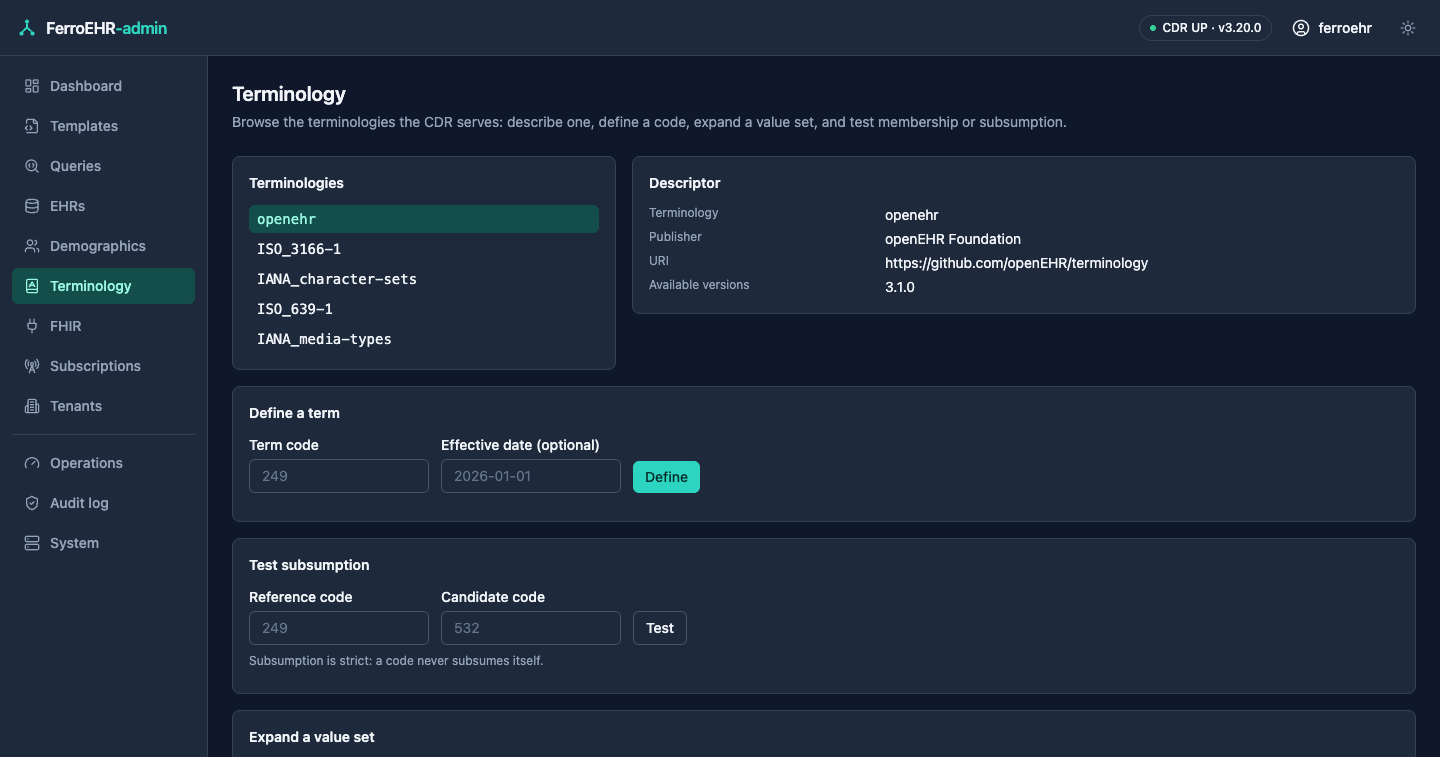
Task: Open Queries from the sidebar
Action: [x=103, y=166]
